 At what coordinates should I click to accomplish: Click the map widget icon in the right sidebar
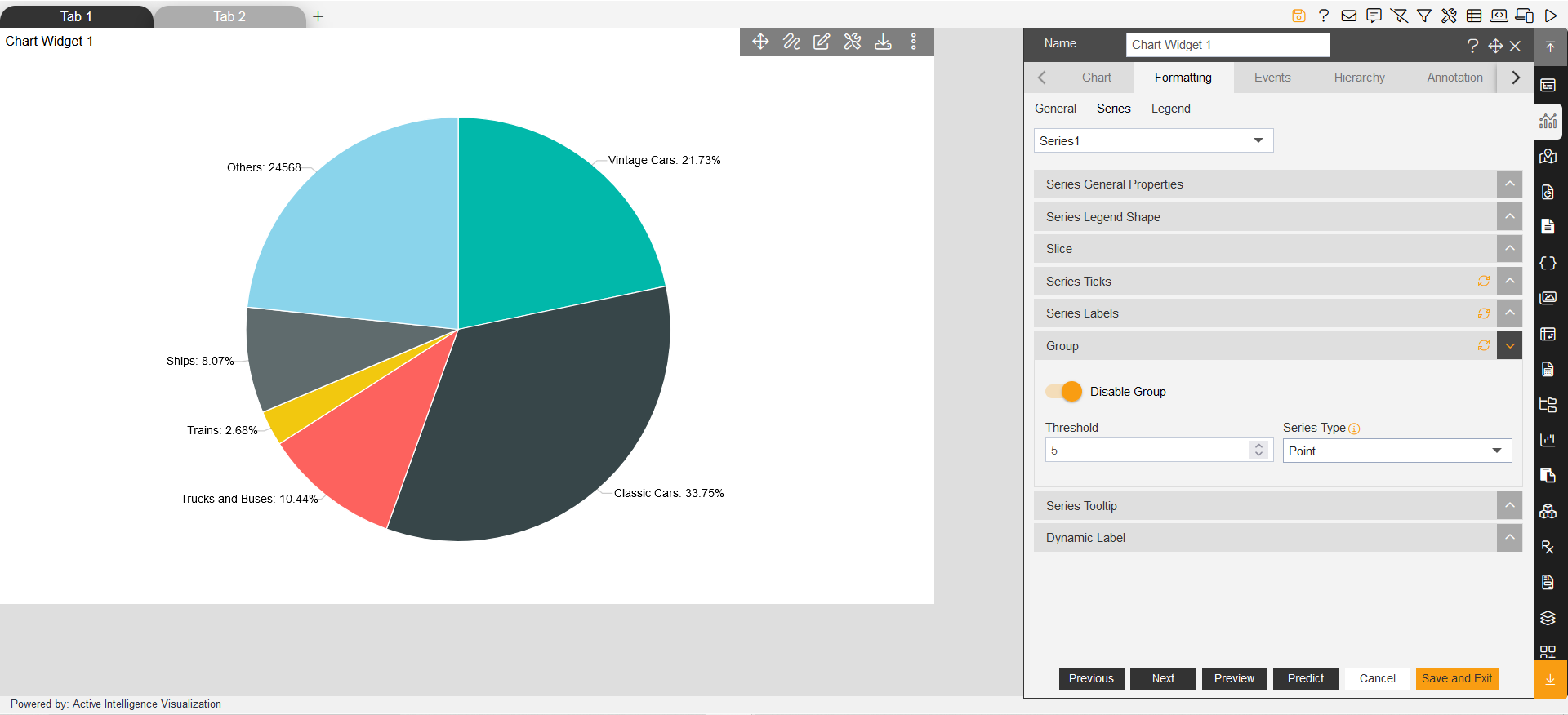[1548, 156]
